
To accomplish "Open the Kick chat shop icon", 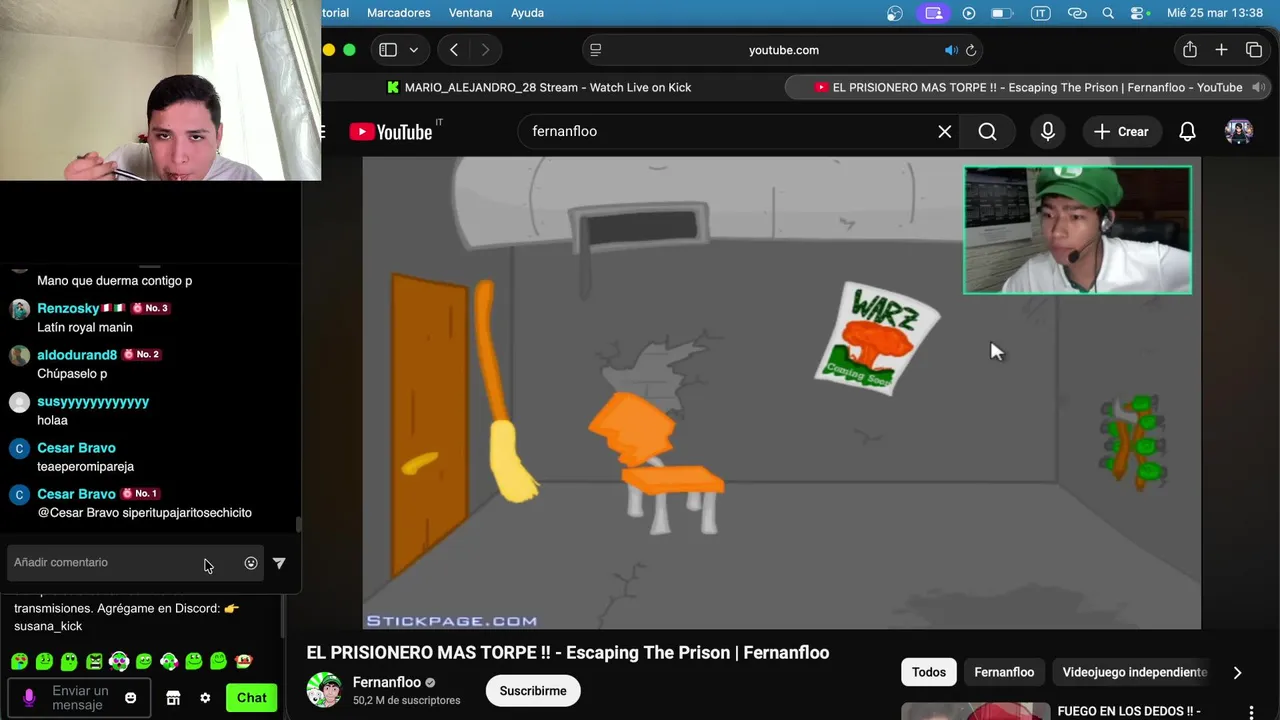I will 173,698.
